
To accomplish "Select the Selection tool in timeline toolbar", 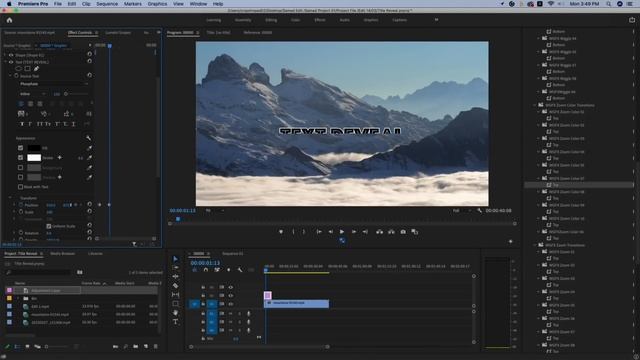I will click(x=176, y=259).
